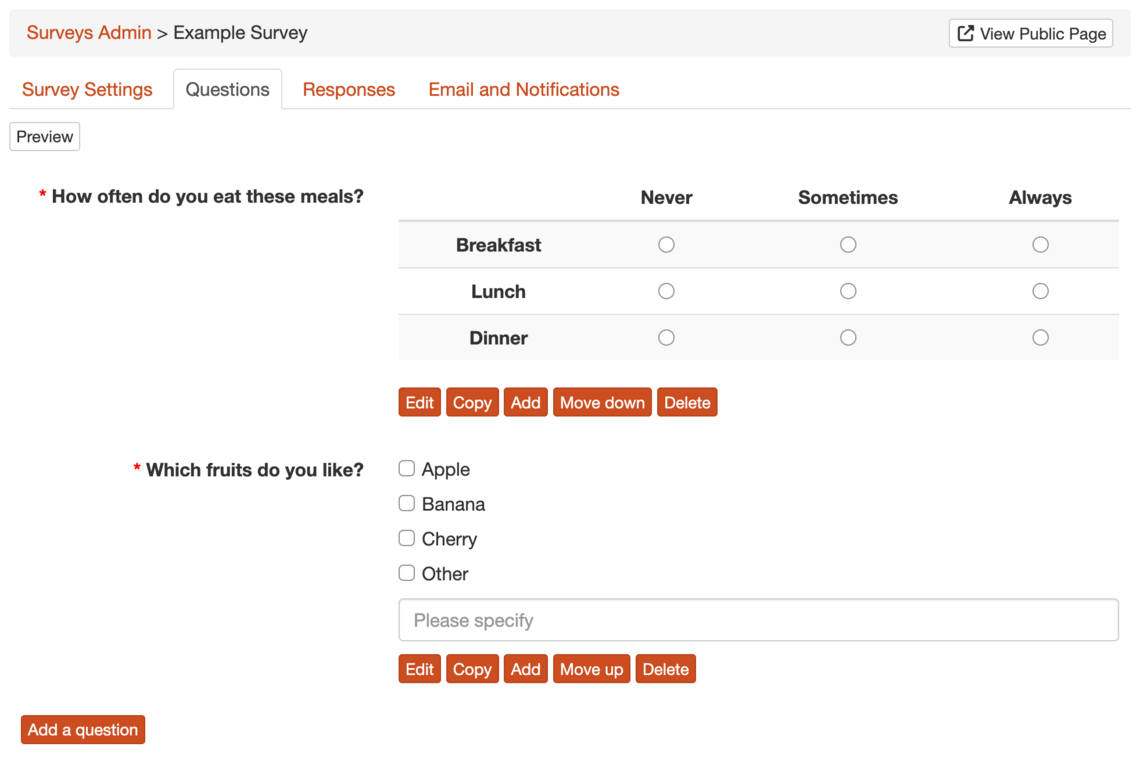Click the 'Which fruits do you like?' question text

point(254,470)
